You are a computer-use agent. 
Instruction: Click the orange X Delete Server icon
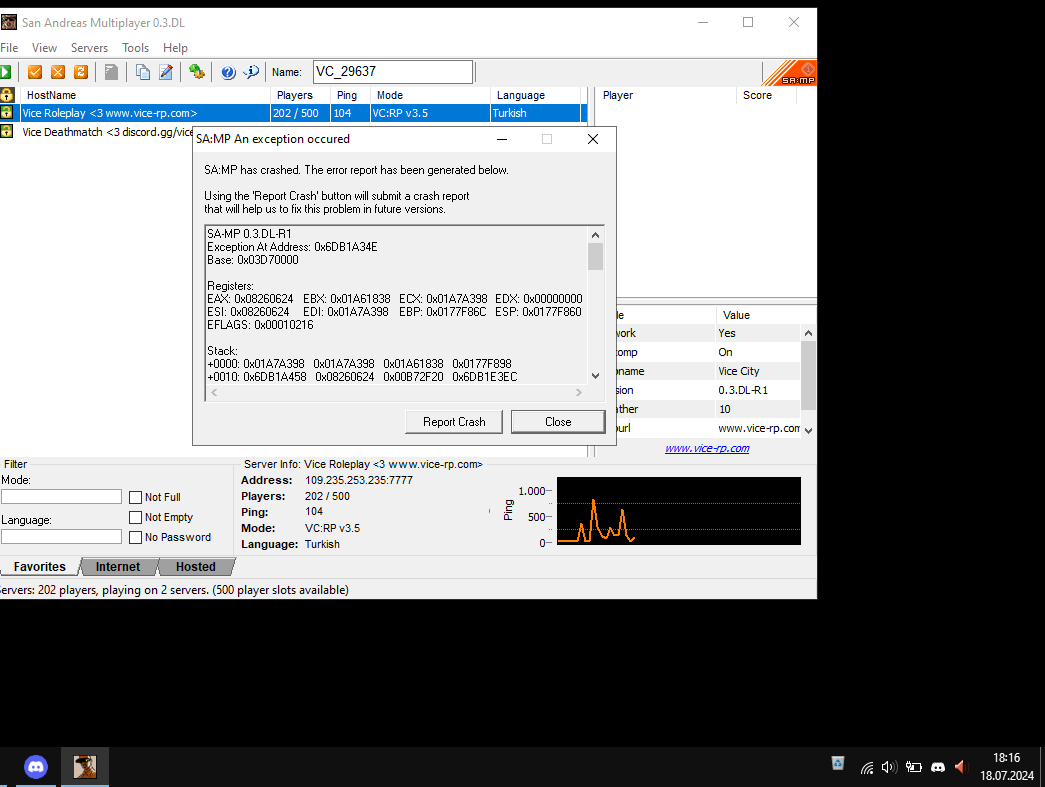click(x=58, y=72)
